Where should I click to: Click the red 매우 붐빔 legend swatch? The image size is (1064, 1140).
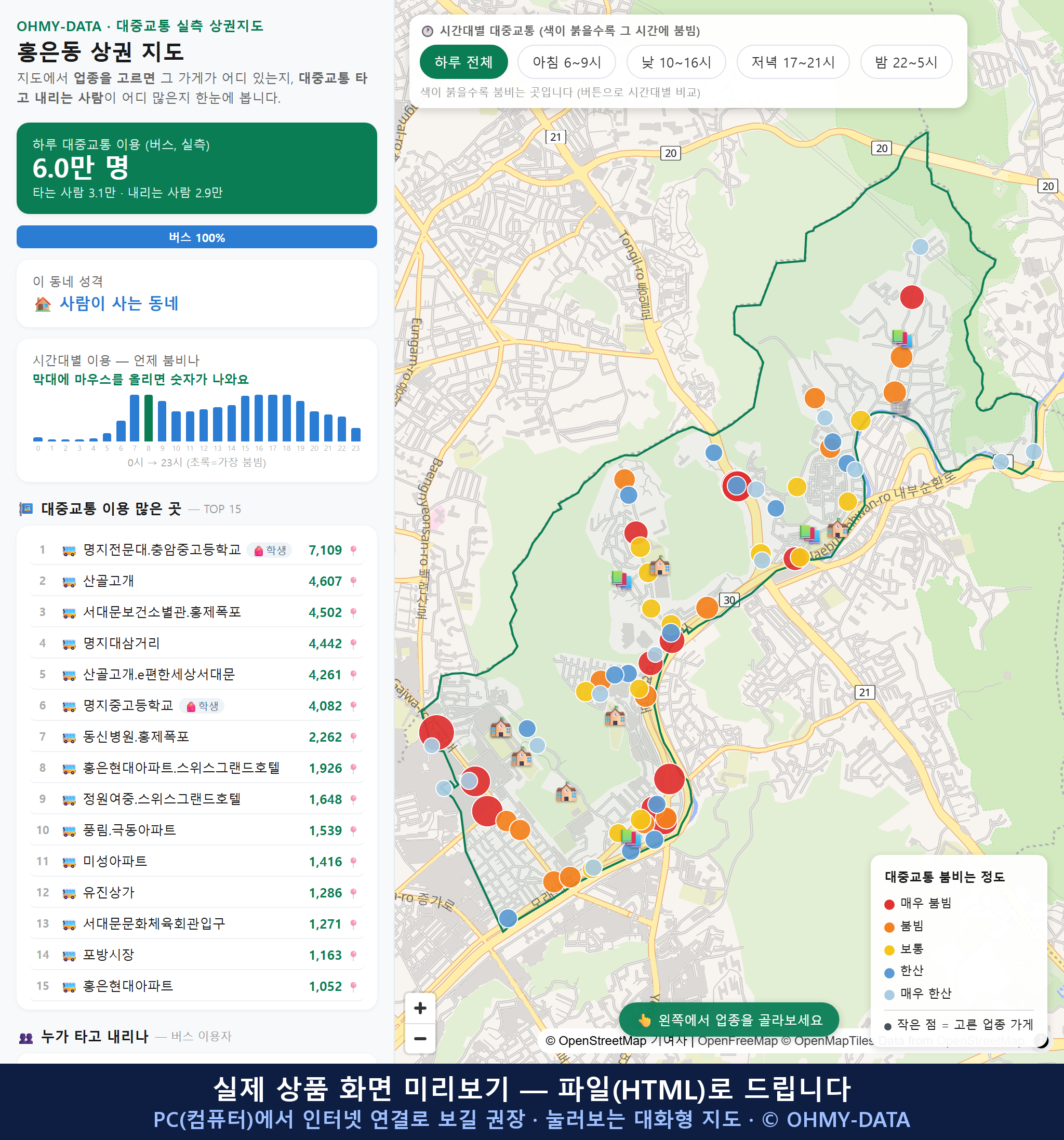tap(889, 904)
